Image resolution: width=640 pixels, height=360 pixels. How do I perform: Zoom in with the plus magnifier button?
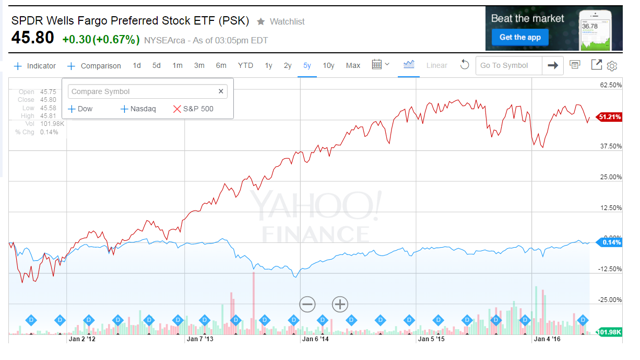tap(340, 304)
